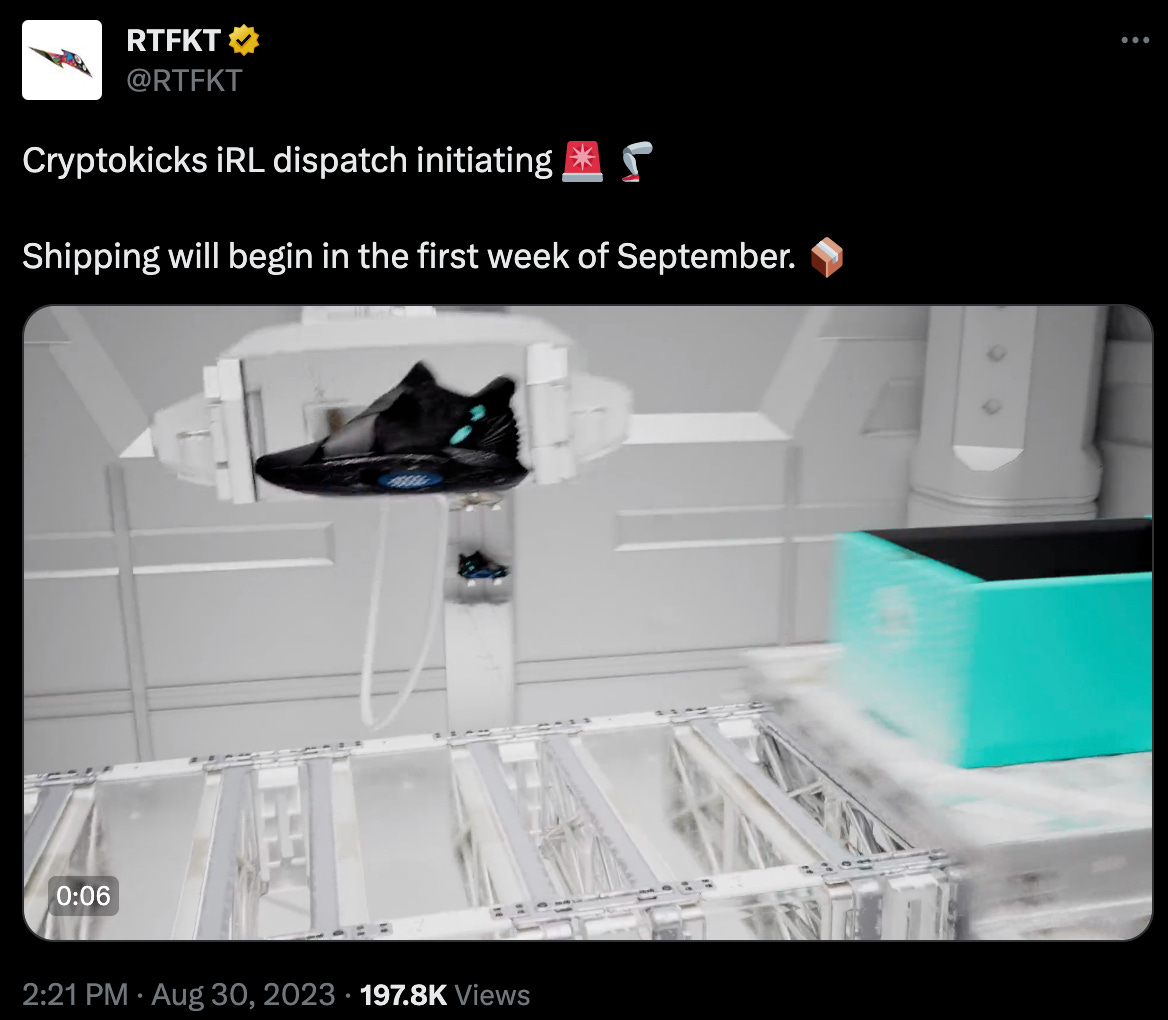Open the three-dot more options menu
Image resolution: width=1168 pixels, height=1020 pixels.
coord(1135,40)
